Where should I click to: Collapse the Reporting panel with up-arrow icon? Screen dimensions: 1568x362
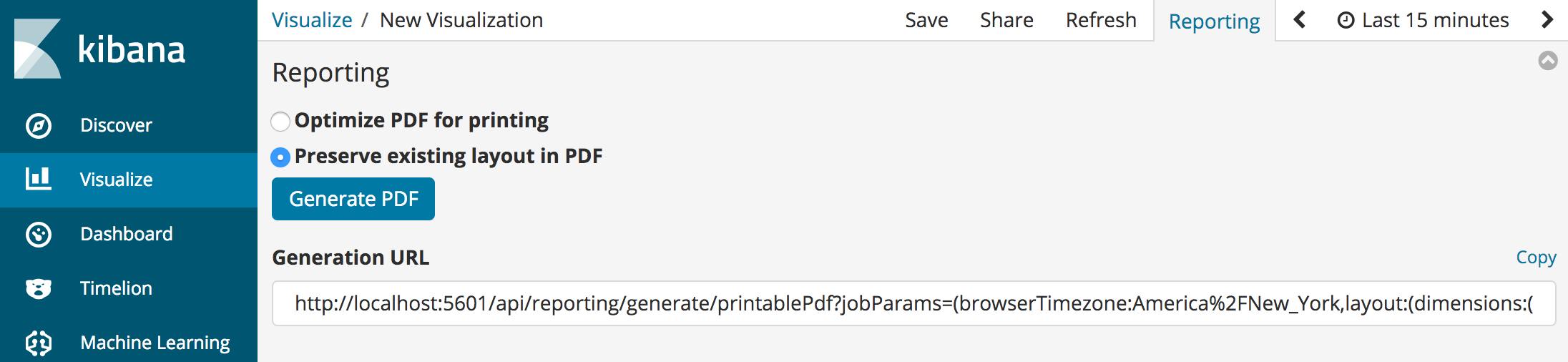point(1547,61)
